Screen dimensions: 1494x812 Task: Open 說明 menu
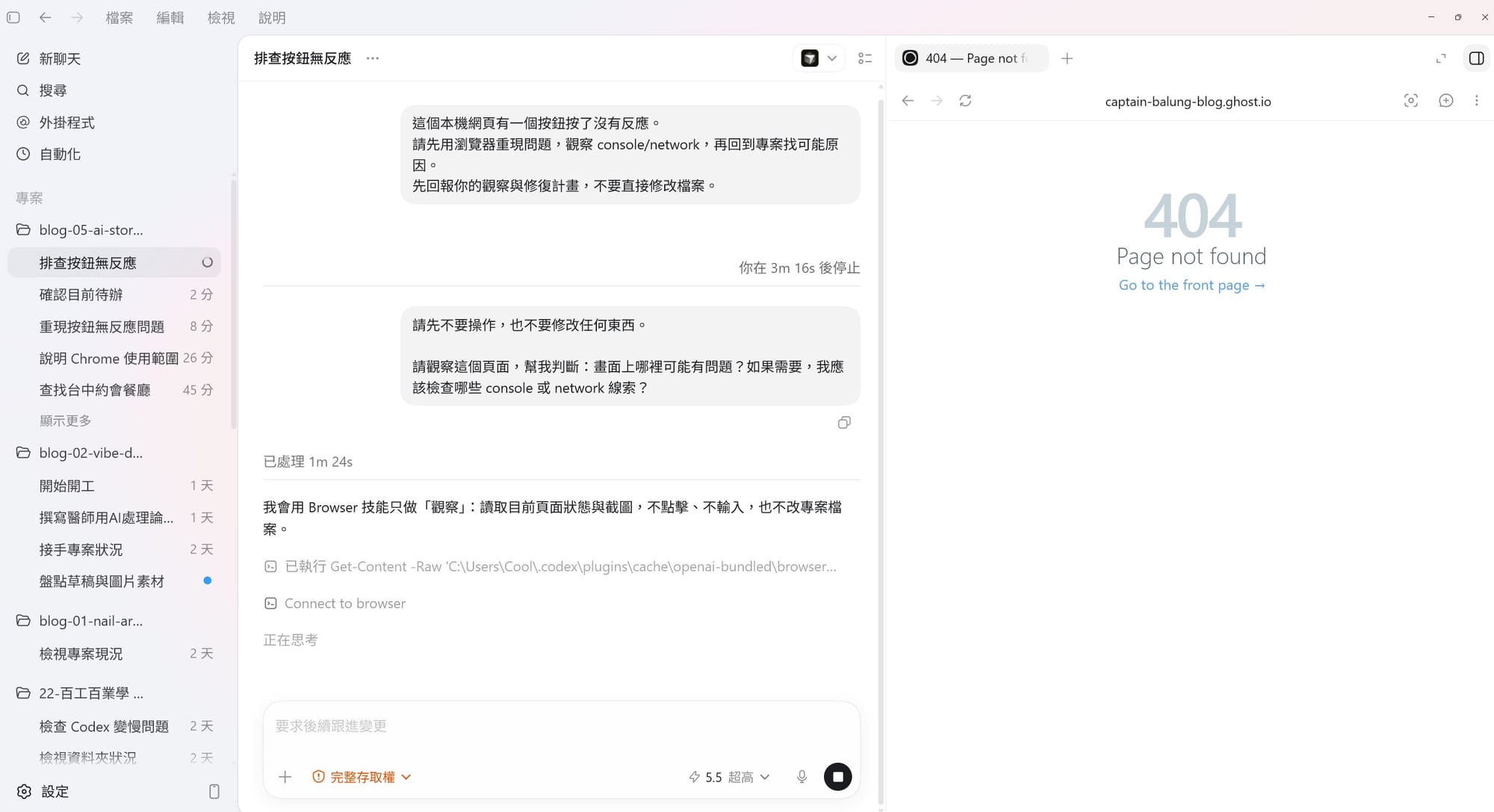click(x=272, y=17)
